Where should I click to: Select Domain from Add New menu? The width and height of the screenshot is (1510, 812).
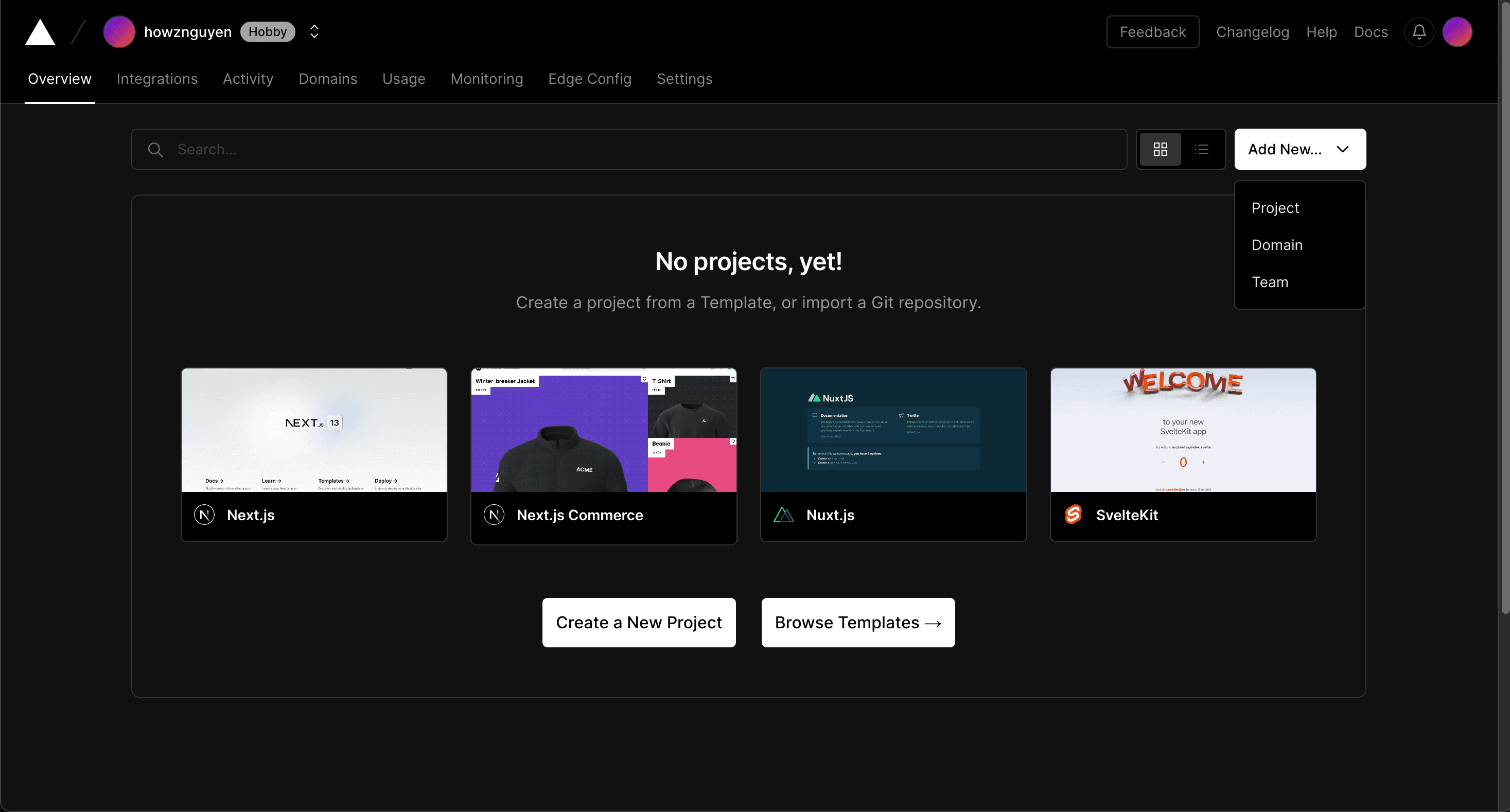(x=1300, y=245)
